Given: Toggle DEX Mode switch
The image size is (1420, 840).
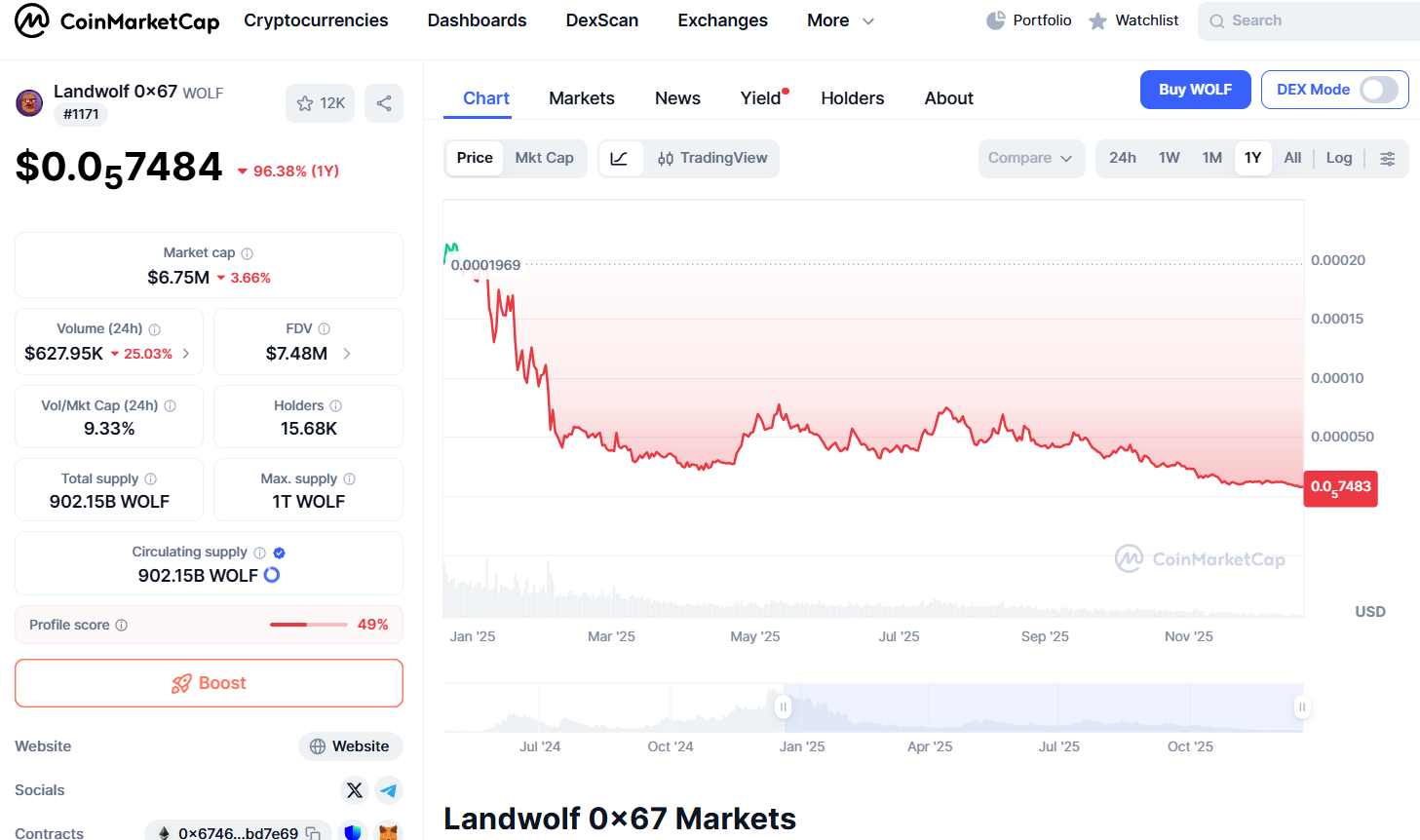Looking at the screenshot, I should point(1378,90).
